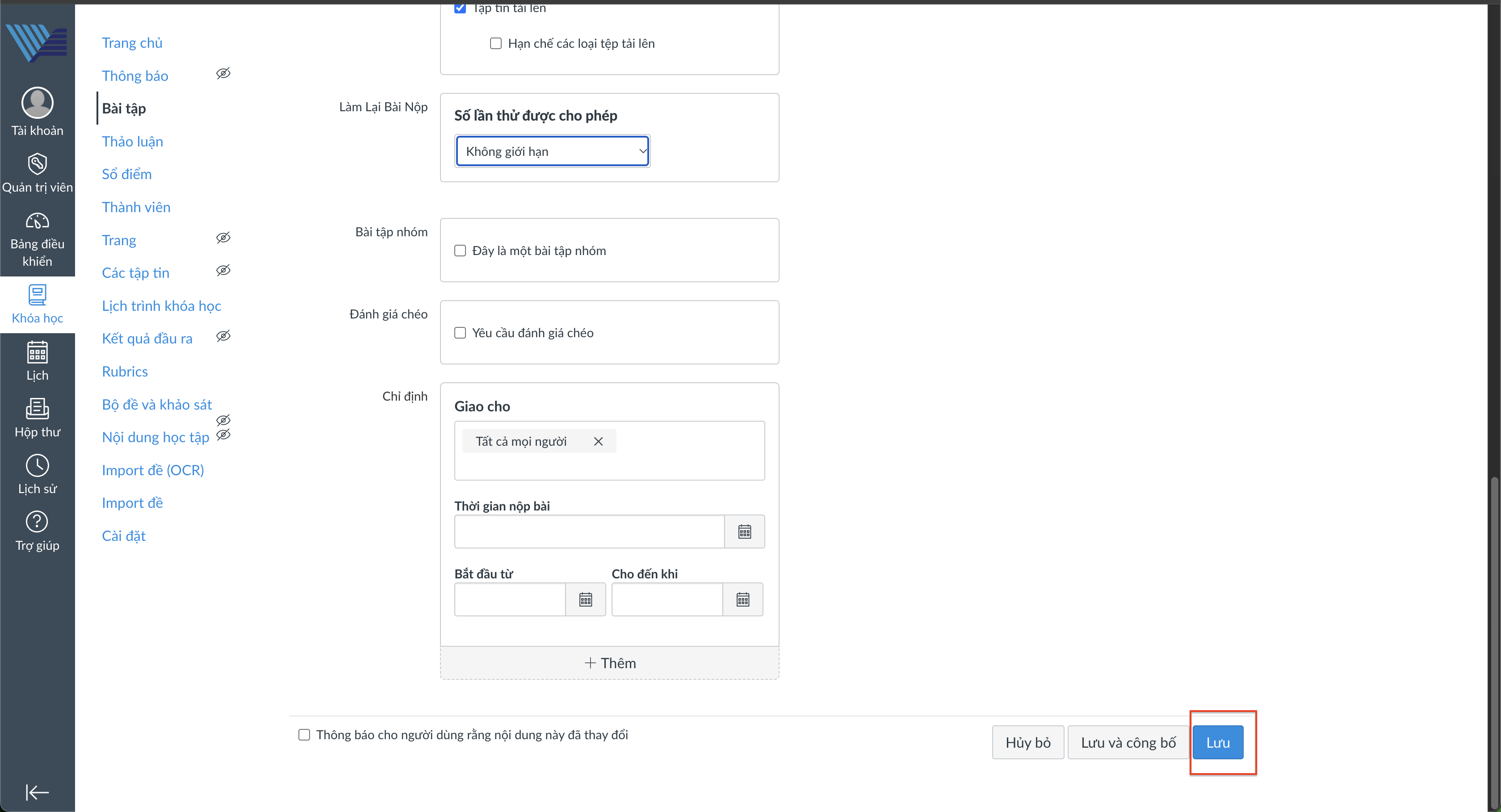Open Lịch sử history icon
Screen dimensions: 1501x812
pyautogui.click(x=37, y=466)
